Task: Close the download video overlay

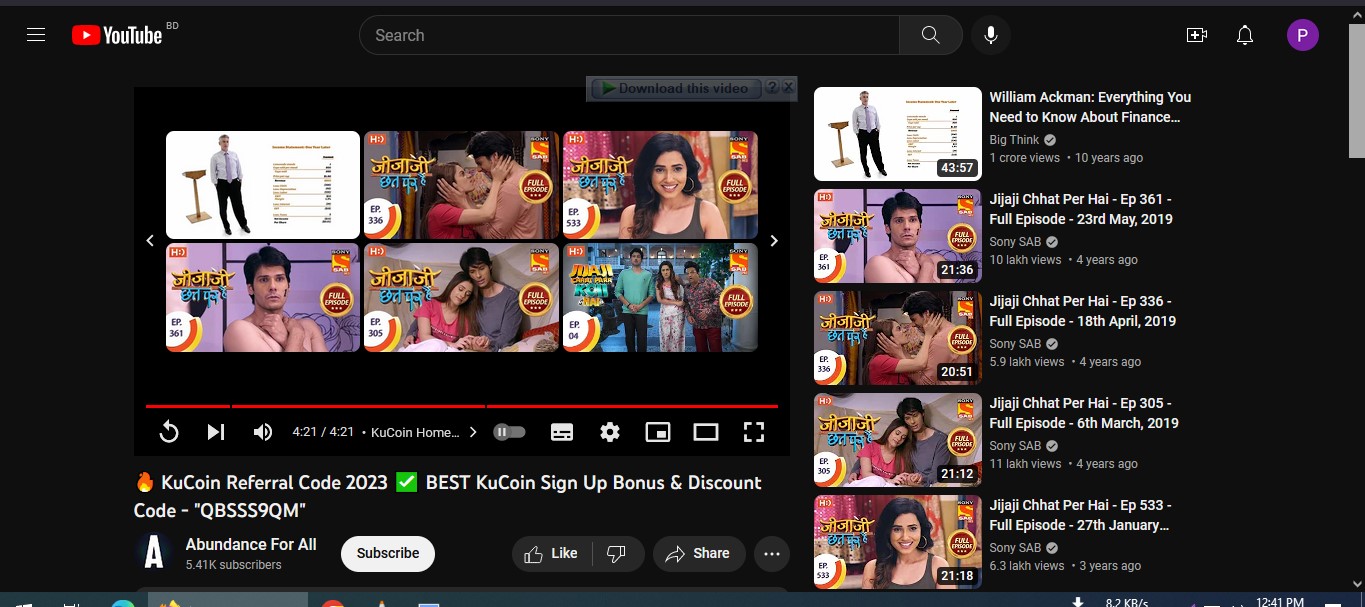Action: click(x=788, y=88)
